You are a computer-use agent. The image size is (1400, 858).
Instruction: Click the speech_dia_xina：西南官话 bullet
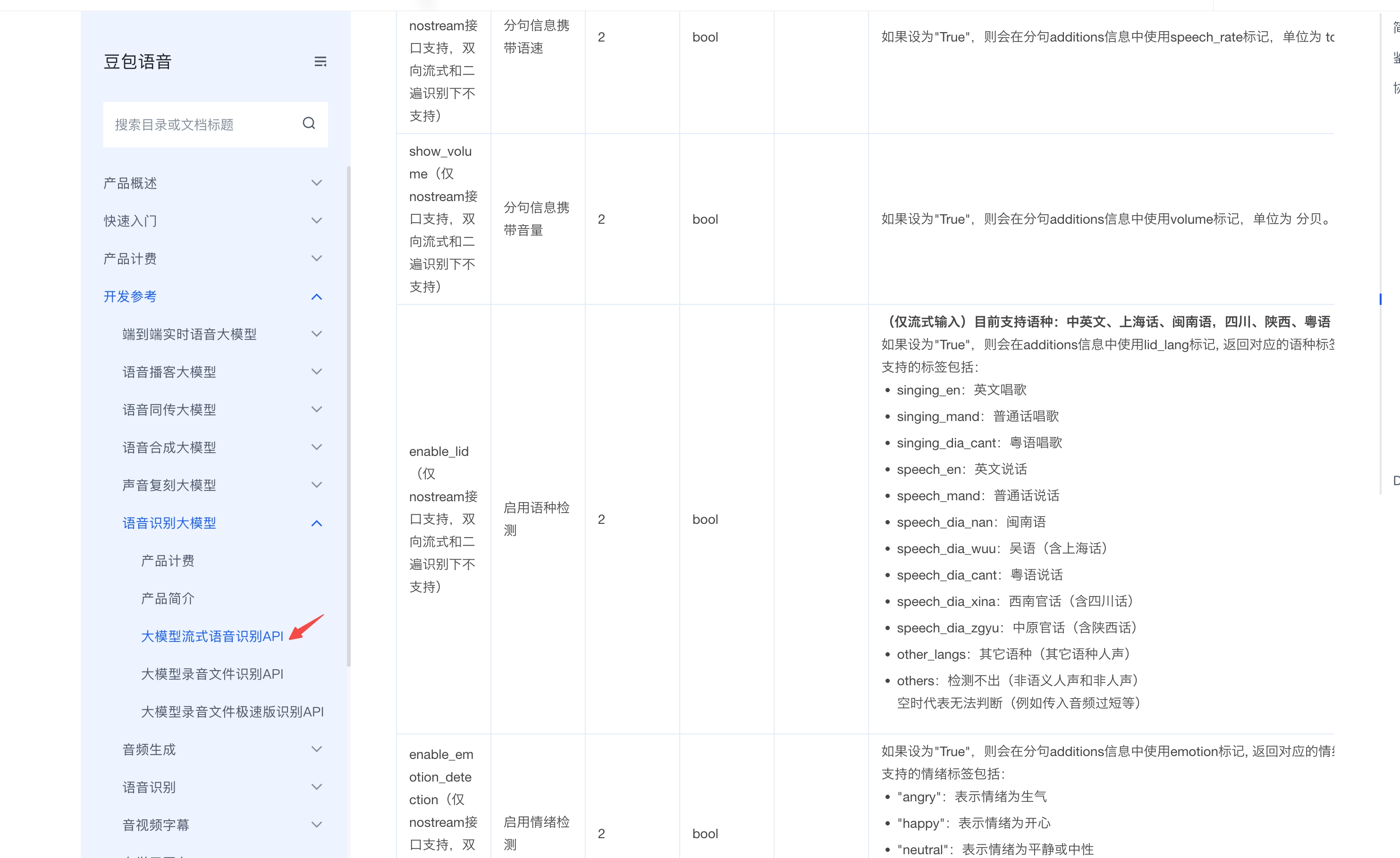(1016, 601)
